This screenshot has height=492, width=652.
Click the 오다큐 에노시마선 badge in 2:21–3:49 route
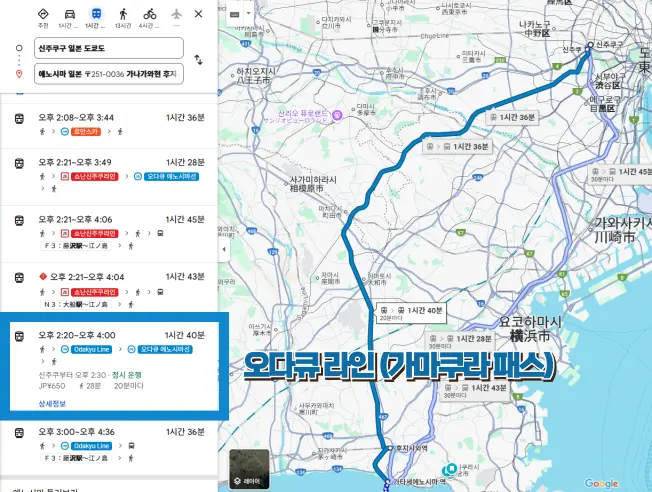click(171, 176)
